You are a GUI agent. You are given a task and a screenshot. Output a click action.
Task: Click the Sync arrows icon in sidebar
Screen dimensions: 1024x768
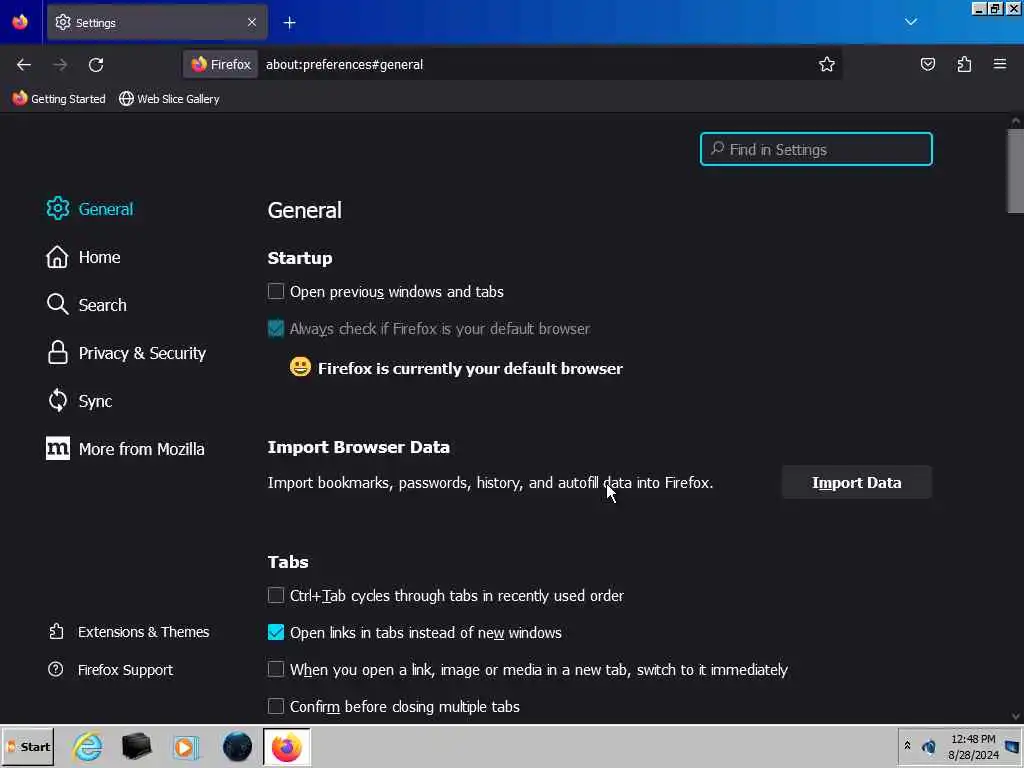pyautogui.click(x=57, y=400)
